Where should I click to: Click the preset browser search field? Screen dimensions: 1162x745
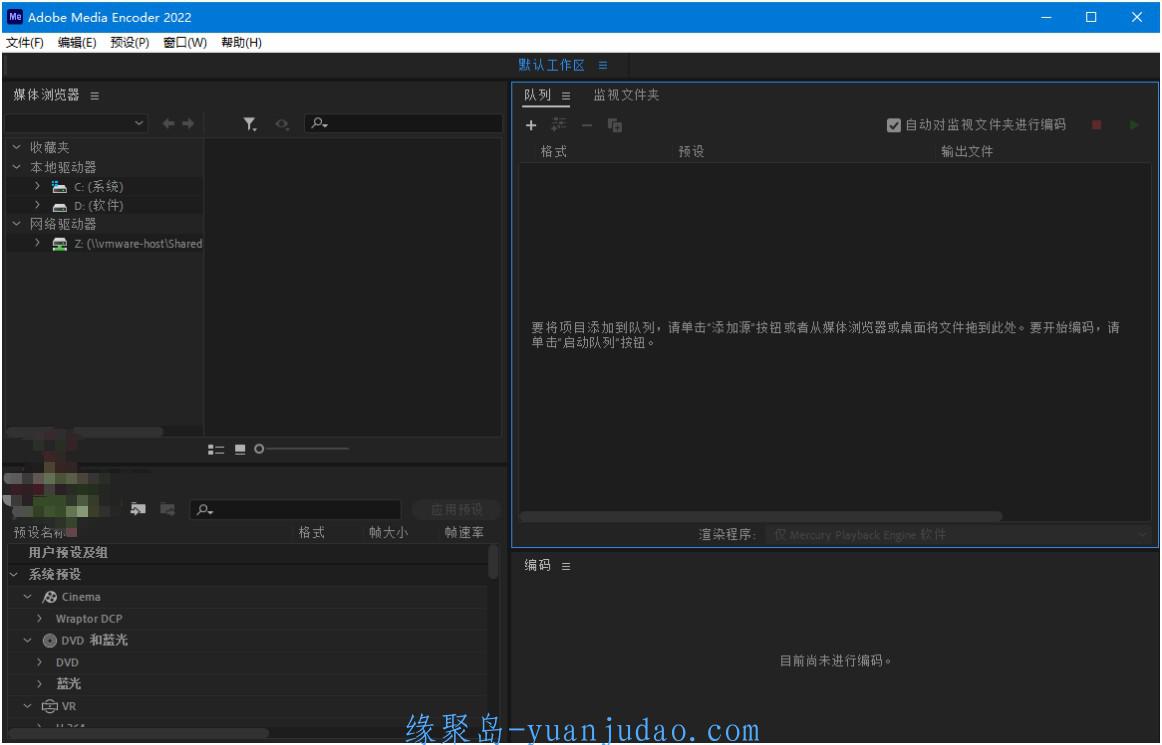tap(296, 509)
